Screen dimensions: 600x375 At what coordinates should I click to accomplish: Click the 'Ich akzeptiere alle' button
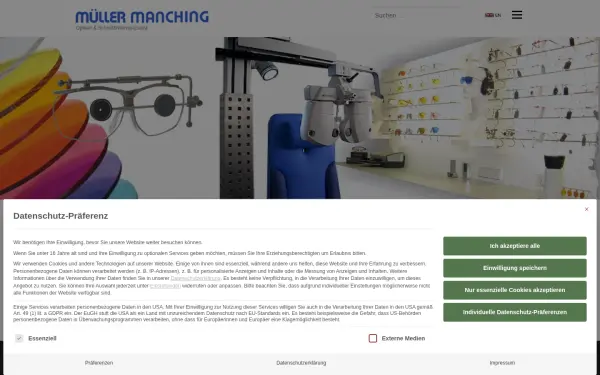tap(515, 246)
